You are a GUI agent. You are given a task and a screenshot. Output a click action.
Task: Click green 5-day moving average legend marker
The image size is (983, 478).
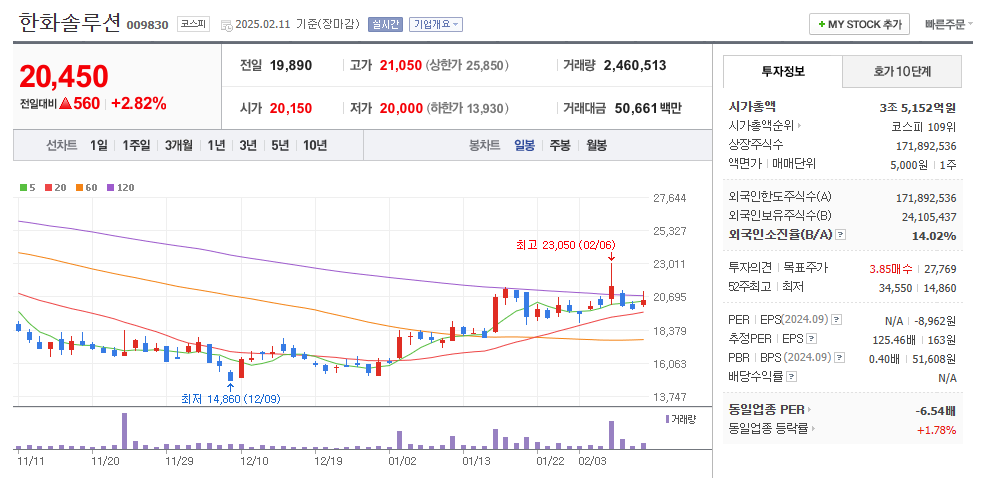23,188
